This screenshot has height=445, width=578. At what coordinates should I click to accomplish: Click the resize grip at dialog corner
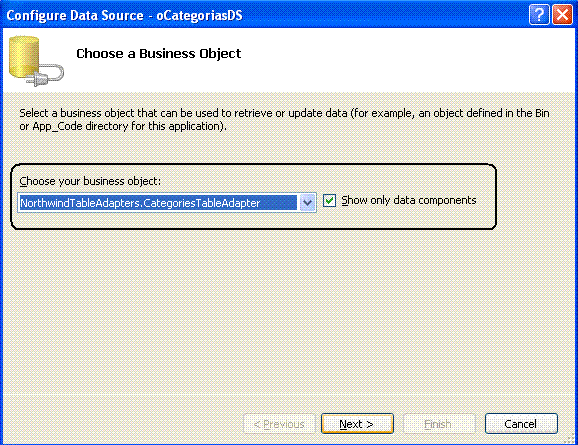(x=570, y=439)
